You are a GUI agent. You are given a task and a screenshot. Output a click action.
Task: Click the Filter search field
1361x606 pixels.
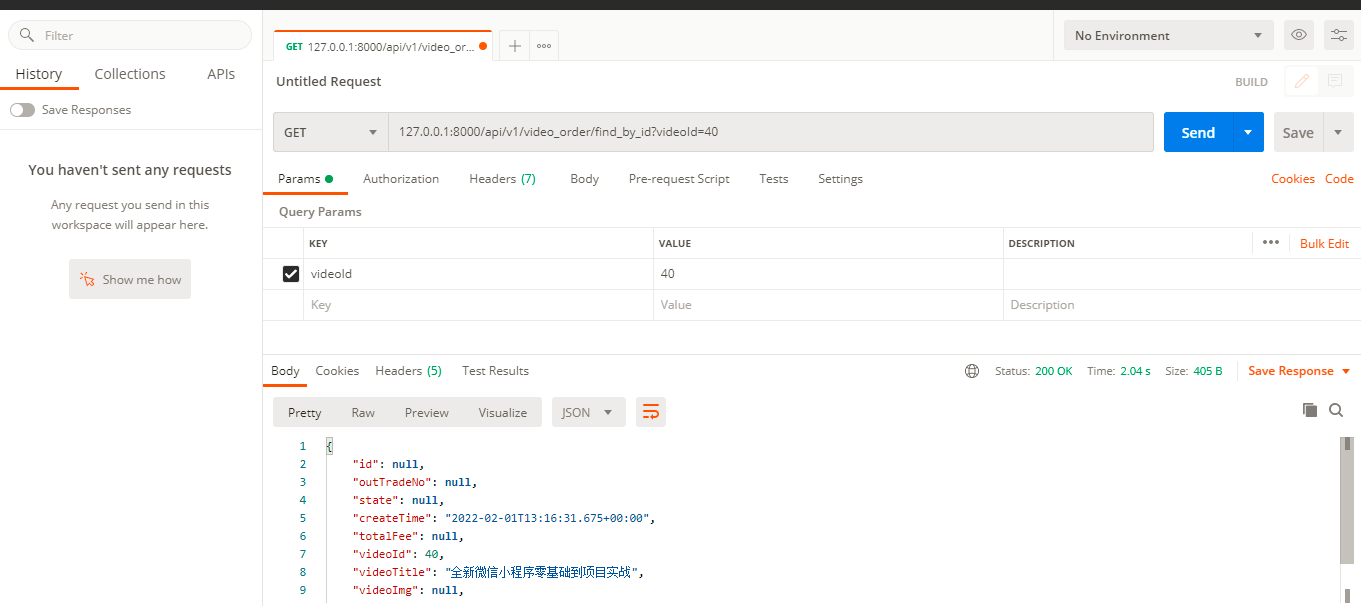point(130,35)
